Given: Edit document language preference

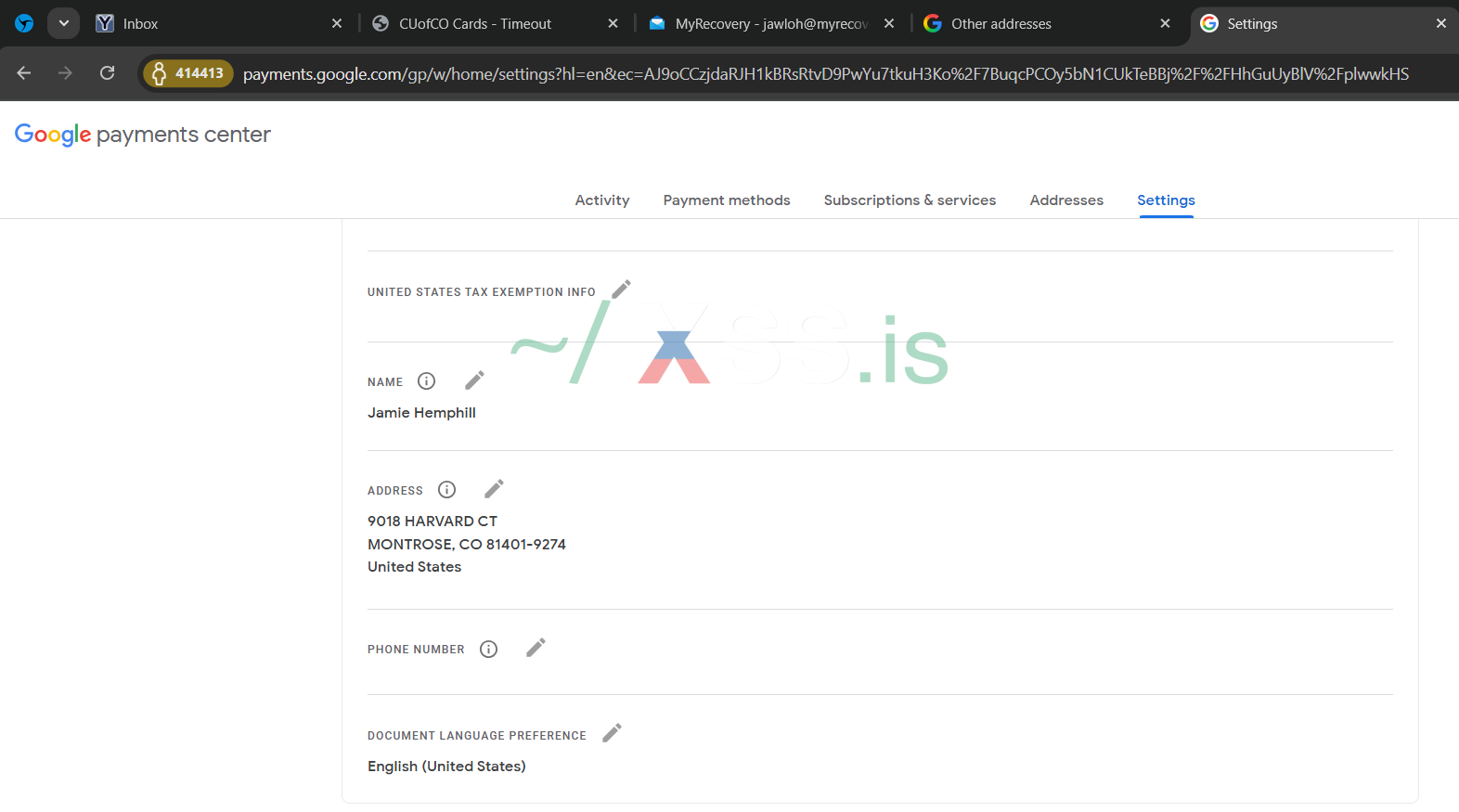Looking at the screenshot, I should point(612,734).
